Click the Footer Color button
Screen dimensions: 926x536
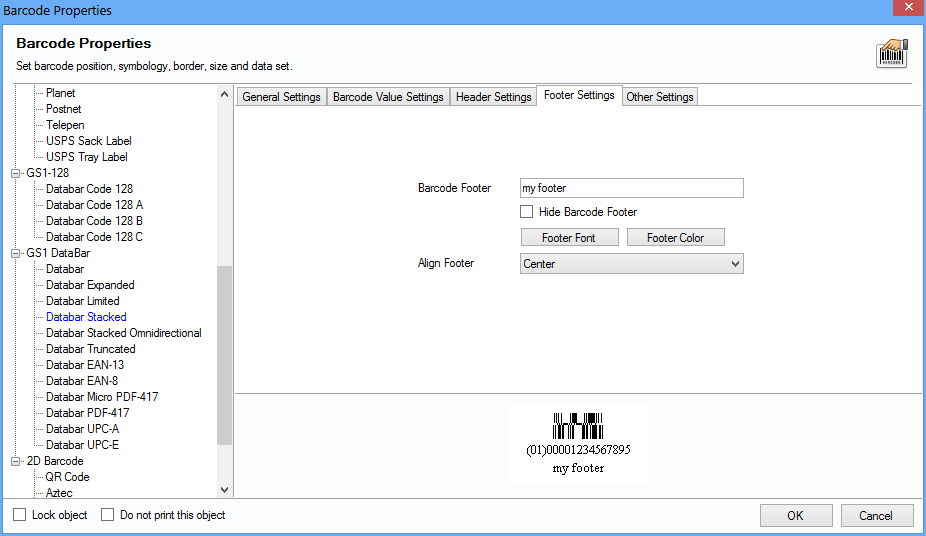click(676, 237)
